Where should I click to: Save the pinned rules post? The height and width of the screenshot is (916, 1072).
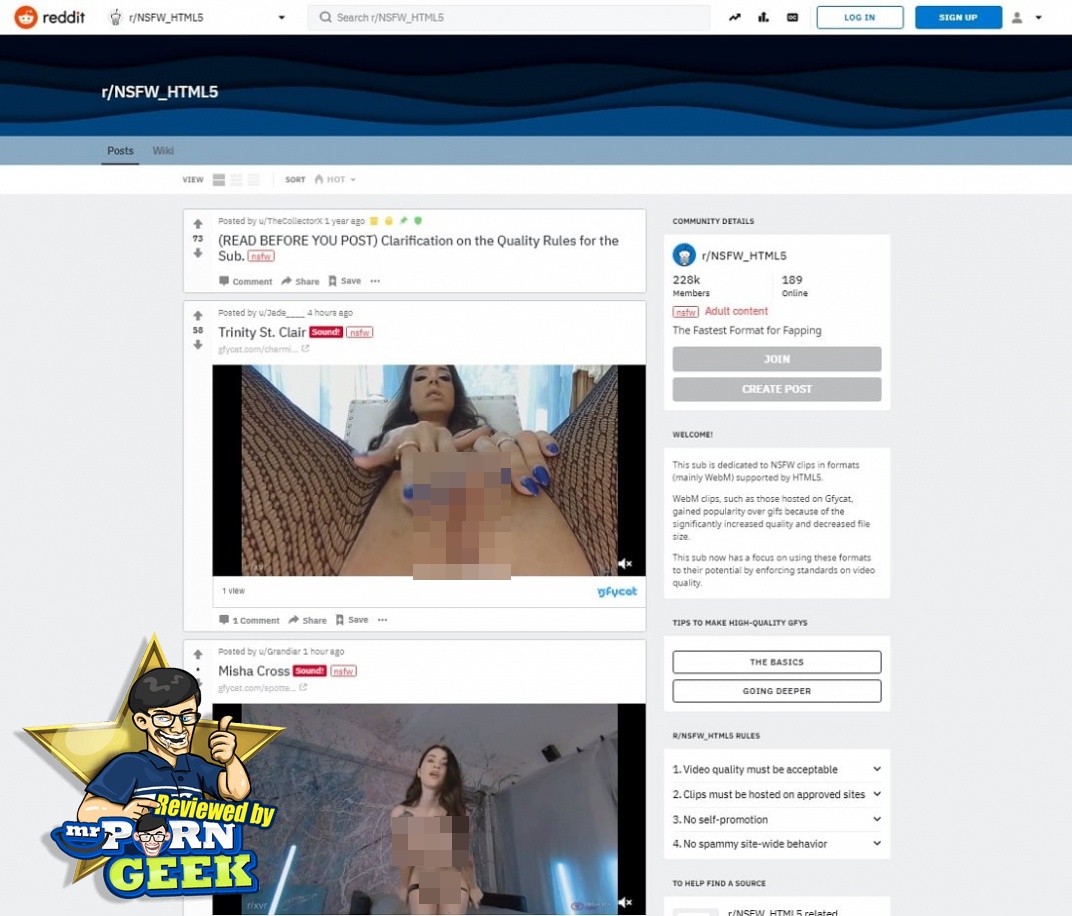pyautogui.click(x=345, y=281)
